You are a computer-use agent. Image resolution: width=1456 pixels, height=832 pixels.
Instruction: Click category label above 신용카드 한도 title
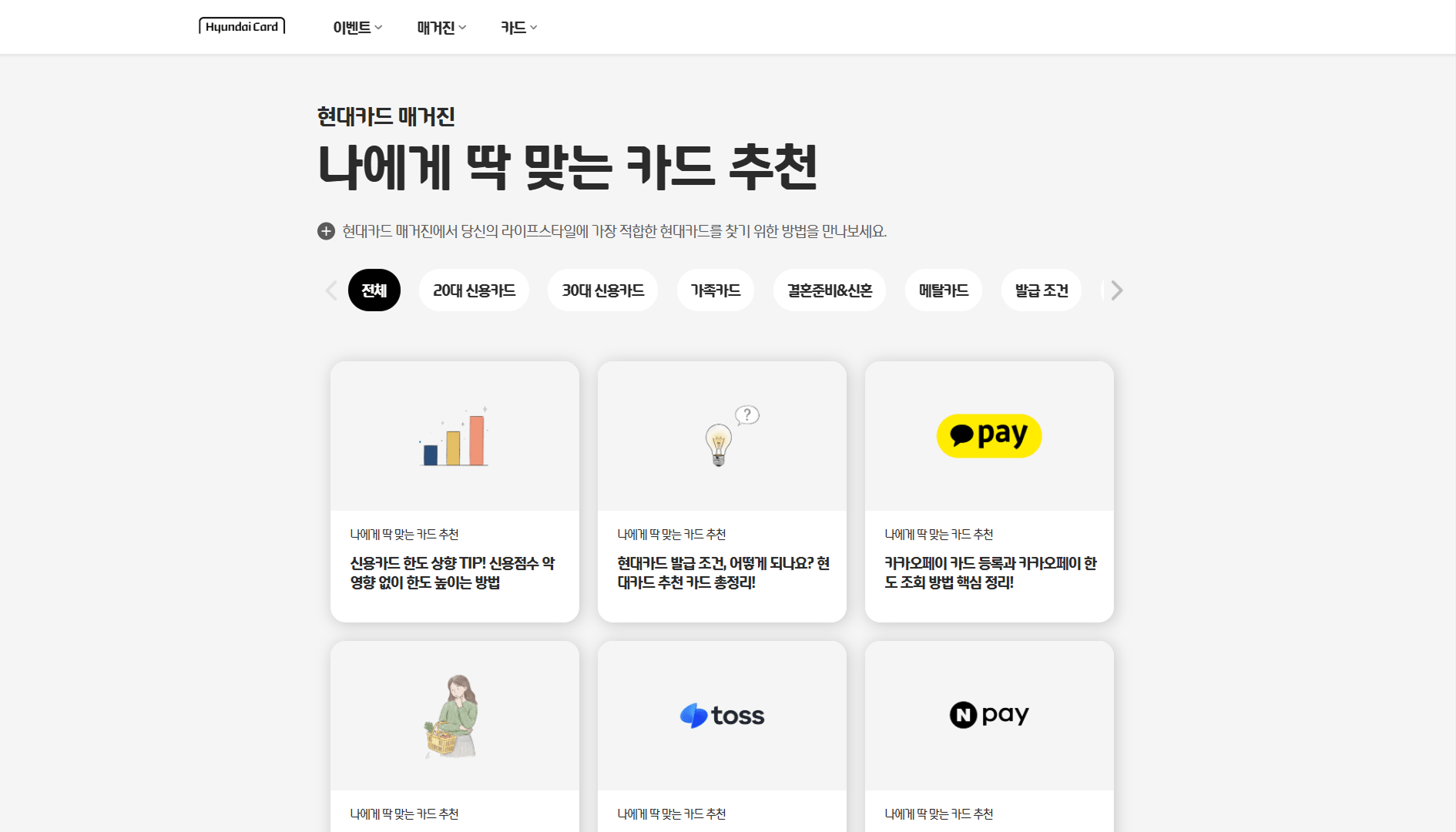(x=404, y=534)
